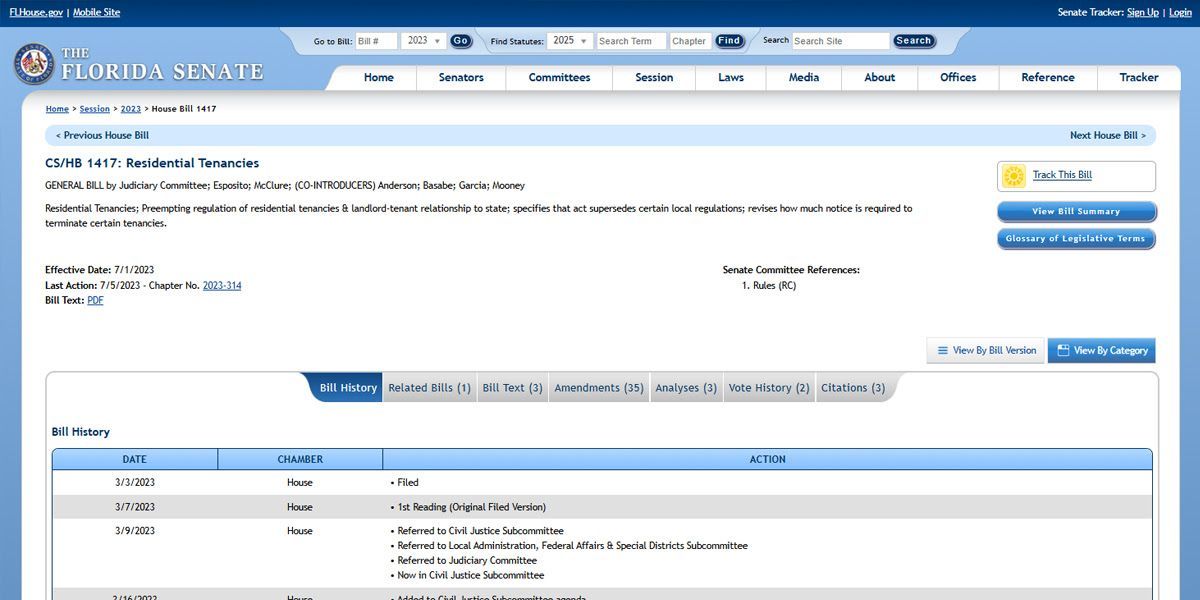The width and height of the screenshot is (1200, 600).
Task: Click the Search button in header
Action: (x=913, y=41)
